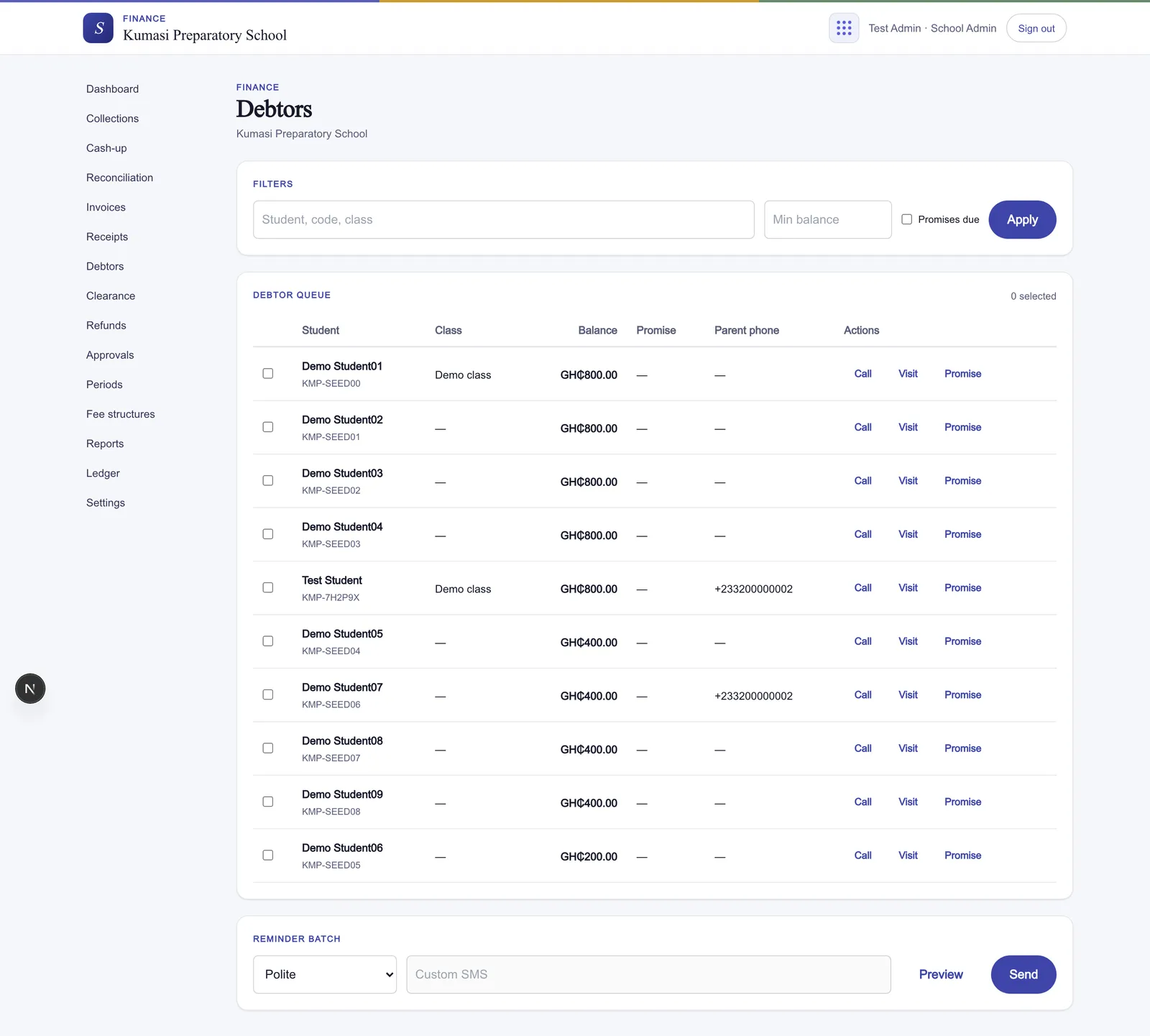Open Collections in the sidebar
The image size is (1150, 1036).
(113, 119)
